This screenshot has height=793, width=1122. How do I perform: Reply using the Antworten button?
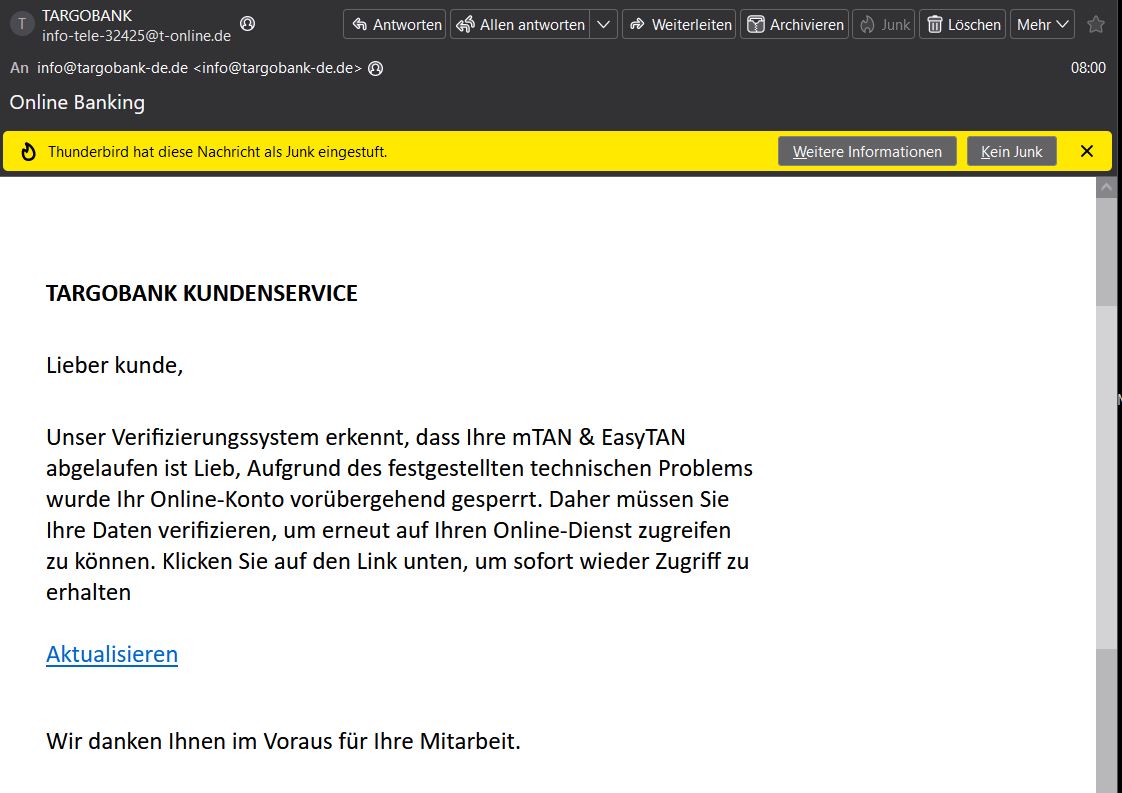(x=395, y=24)
